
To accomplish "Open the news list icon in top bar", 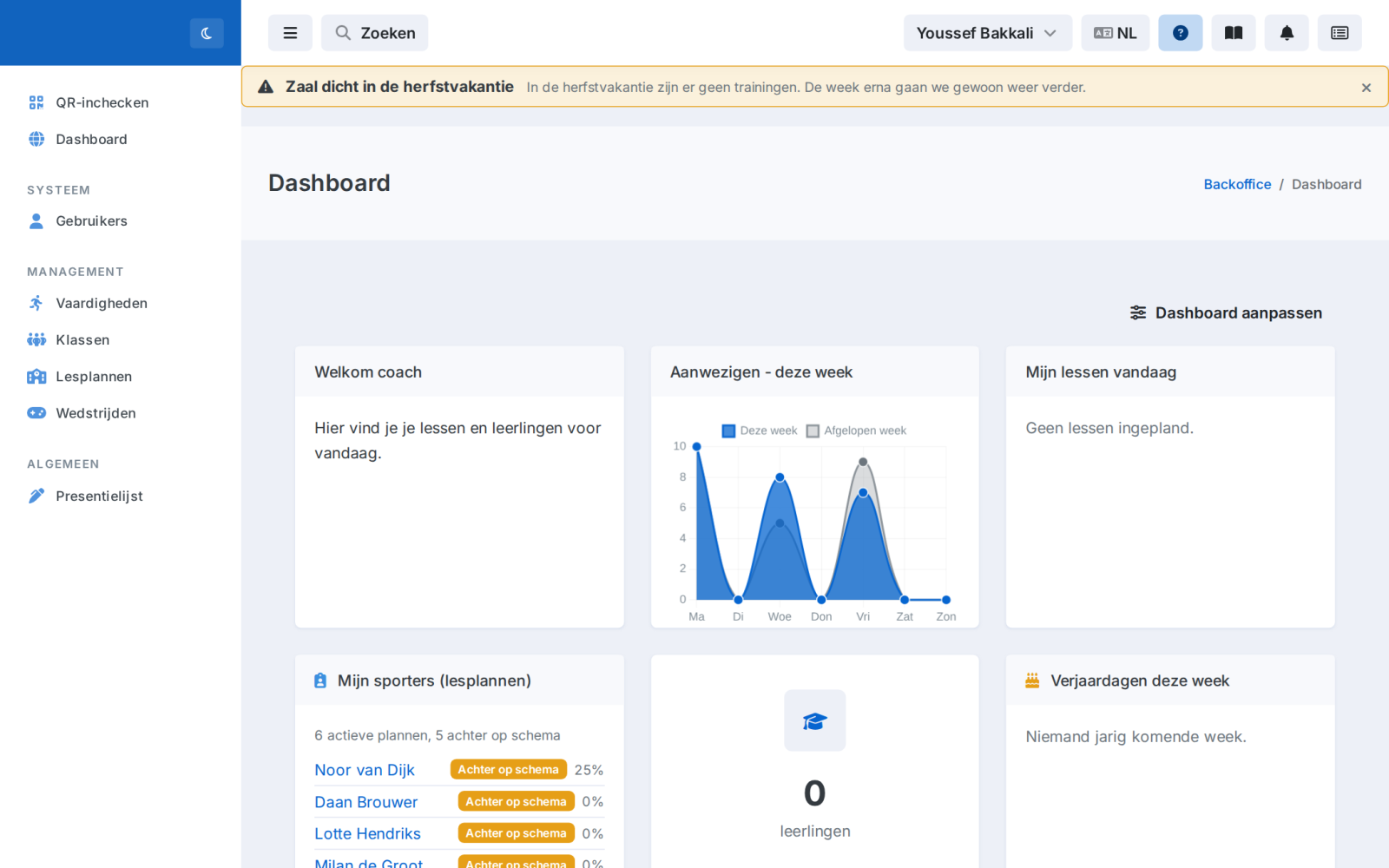I will [1340, 33].
